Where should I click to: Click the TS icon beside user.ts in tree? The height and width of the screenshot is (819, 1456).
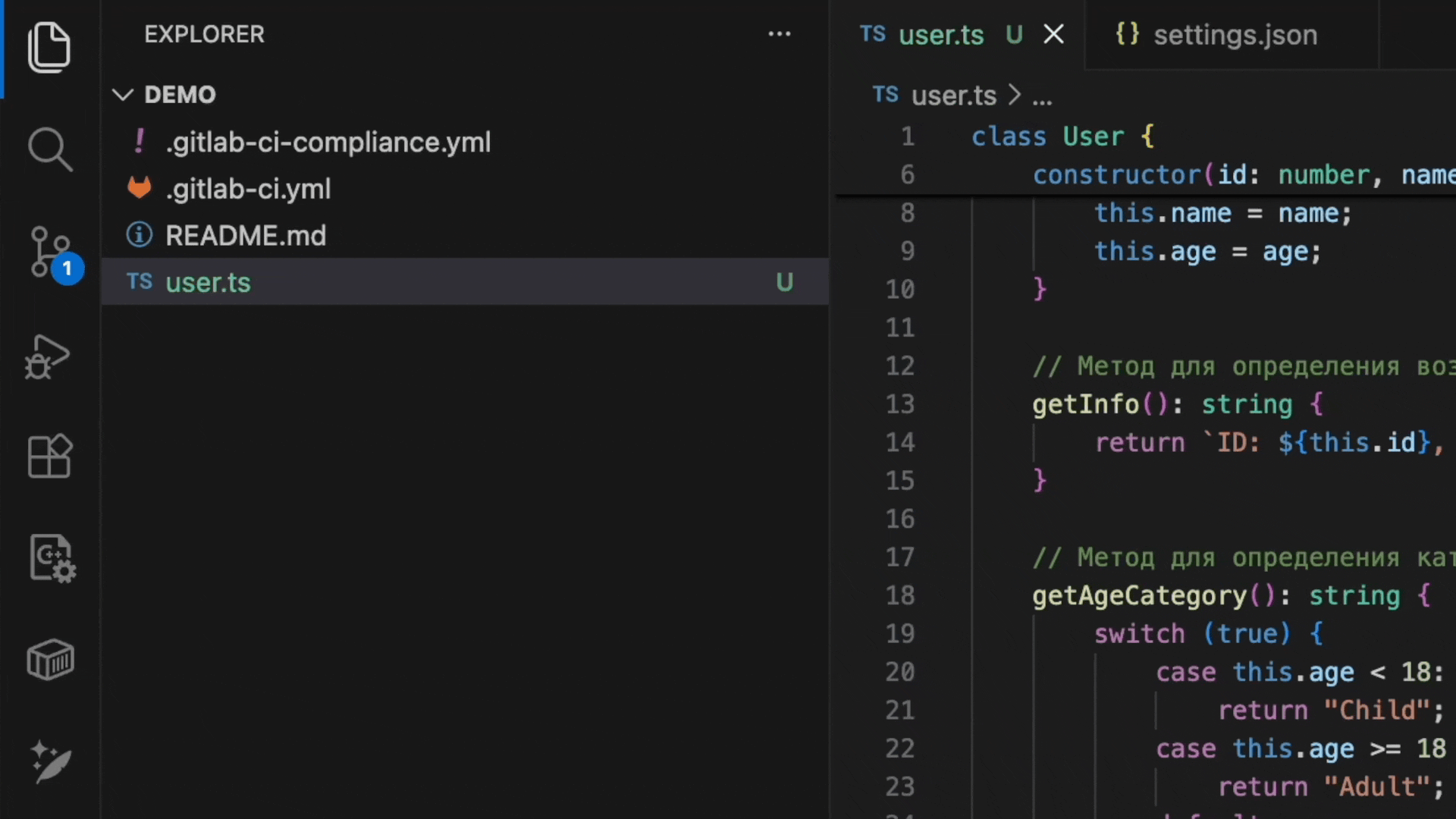point(140,282)
